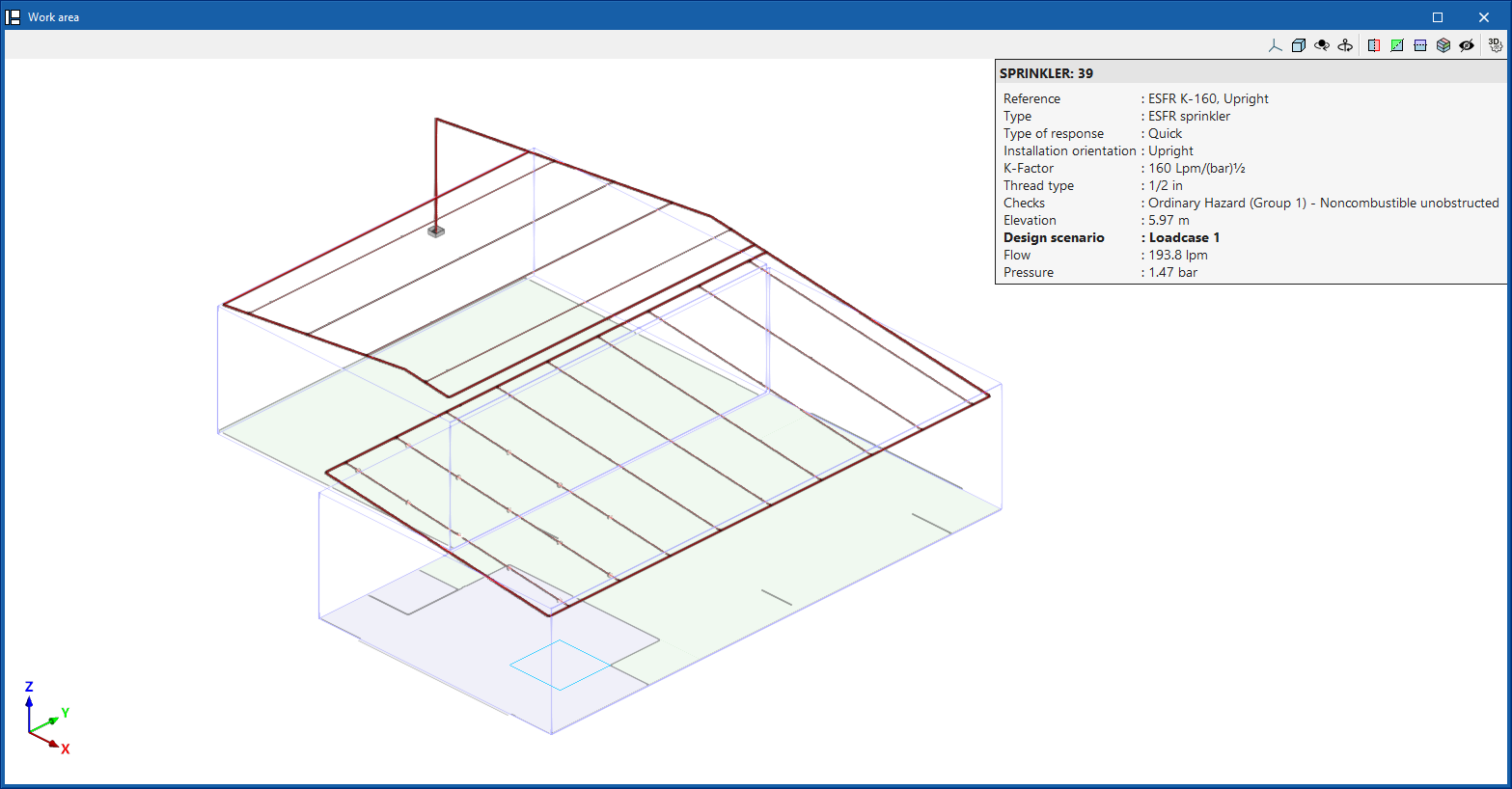This screenshot has height=789, width=1512.
Task: Click the SPRINKLER: 39 panel header
Action: (x=1251, y=73)
